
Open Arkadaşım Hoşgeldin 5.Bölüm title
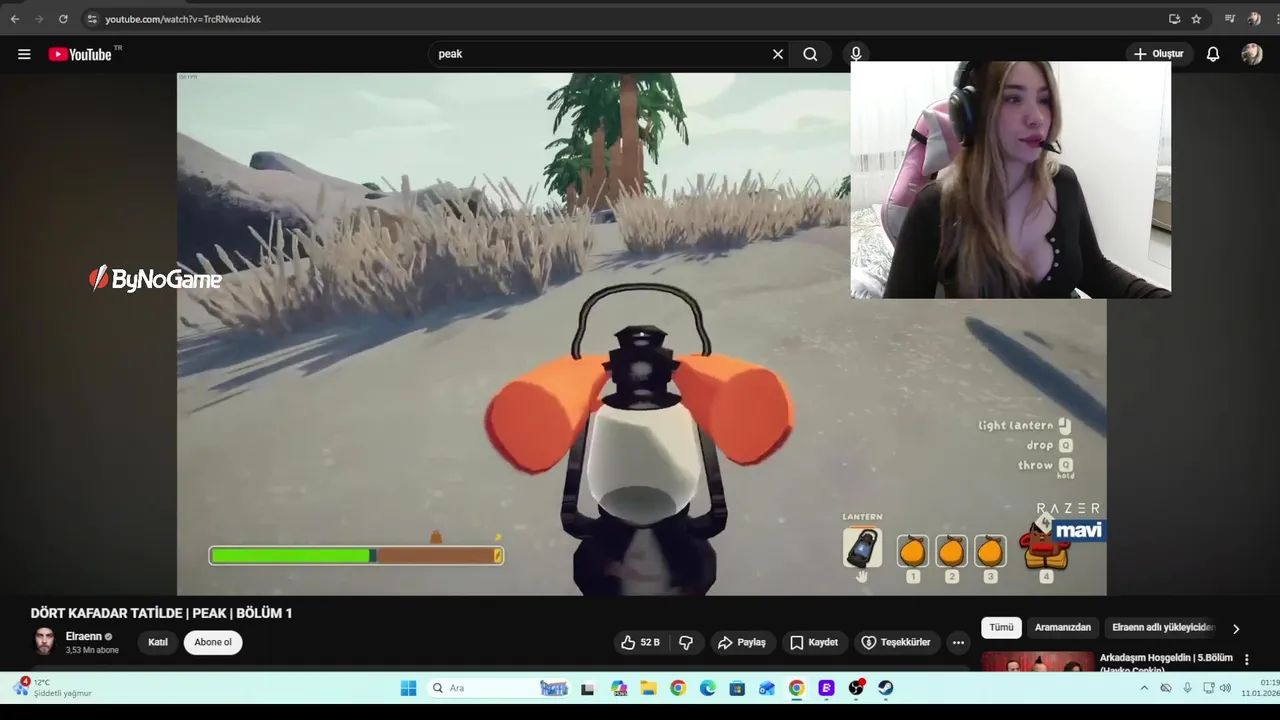1166,658
